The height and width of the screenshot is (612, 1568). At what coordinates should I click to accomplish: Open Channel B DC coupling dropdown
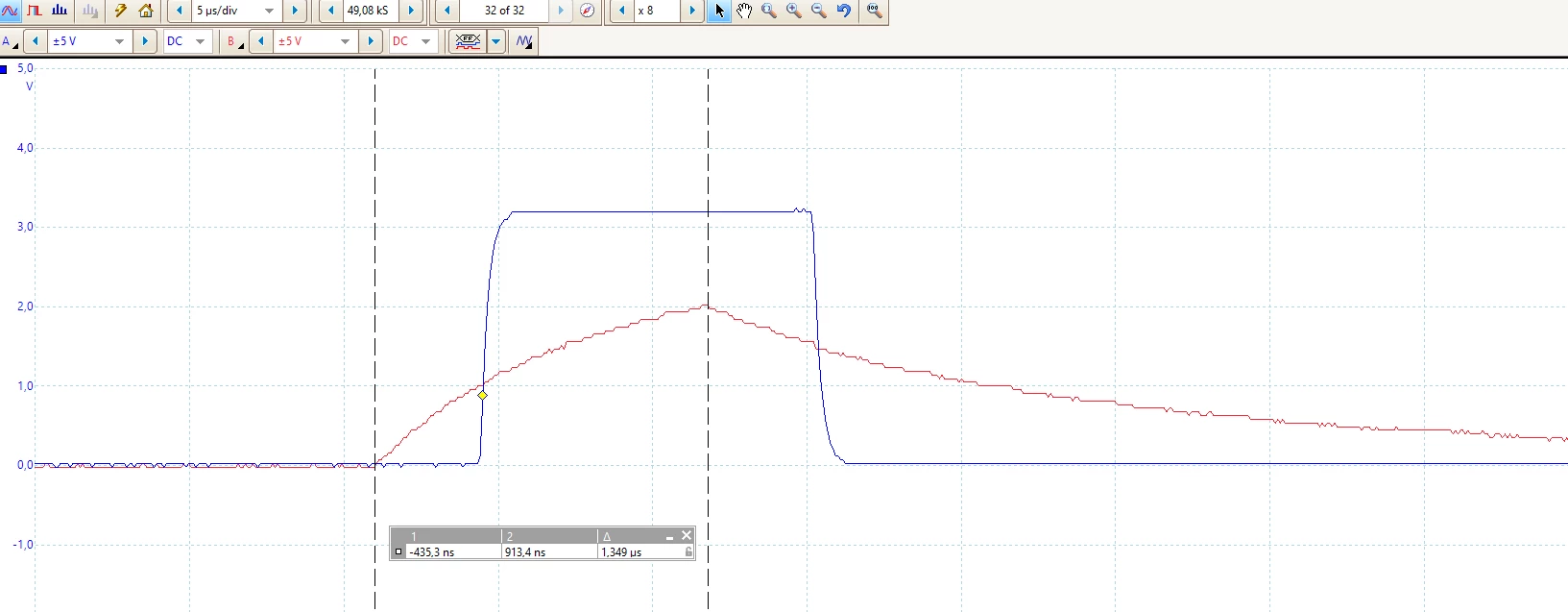point(413,41)
